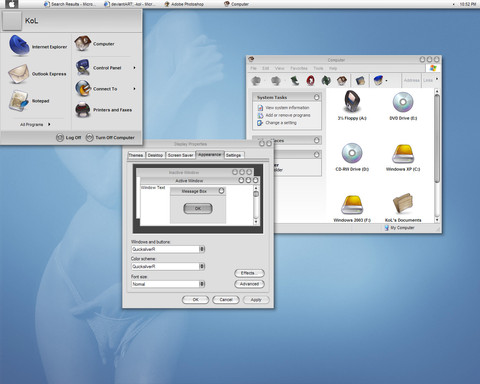
Task: Open the Favorites menu in Computer window
Action: tap(299, 68)
